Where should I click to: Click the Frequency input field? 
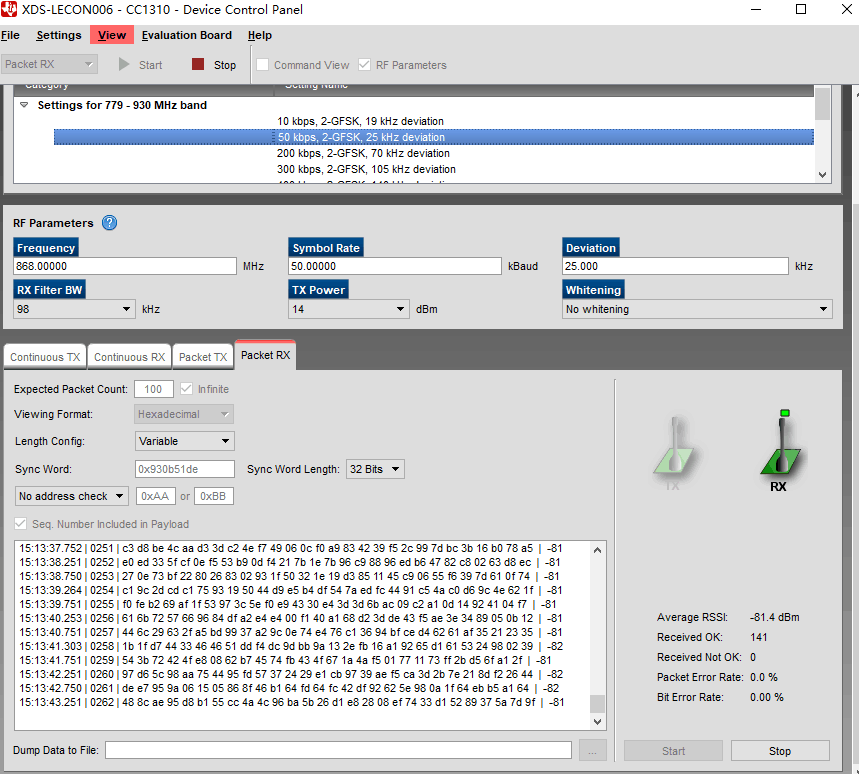[125, 266]
